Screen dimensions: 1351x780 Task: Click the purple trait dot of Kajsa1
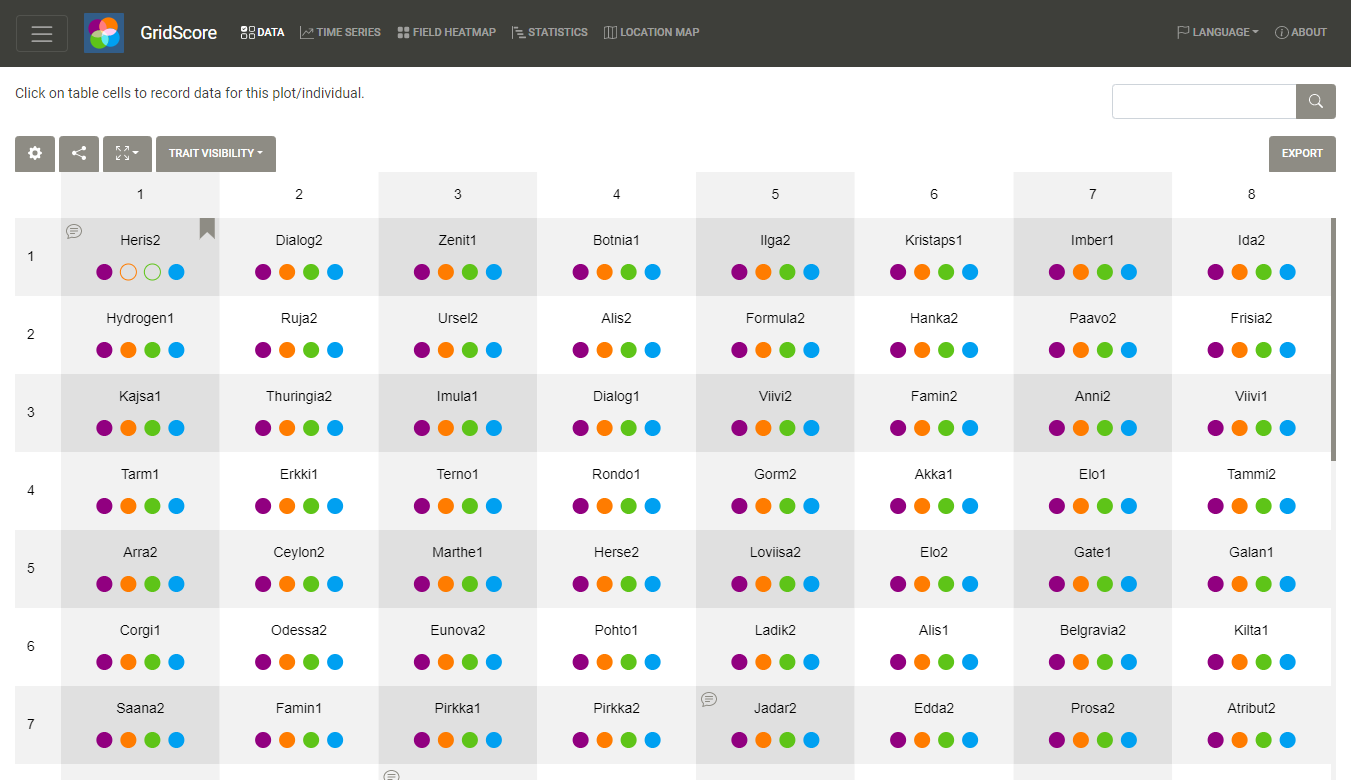(x=104, y=428)
